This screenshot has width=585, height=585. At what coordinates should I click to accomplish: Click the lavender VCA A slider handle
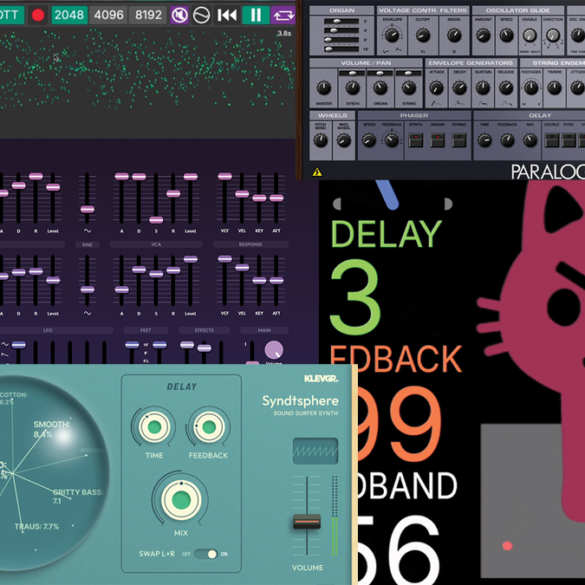(122, 290)
